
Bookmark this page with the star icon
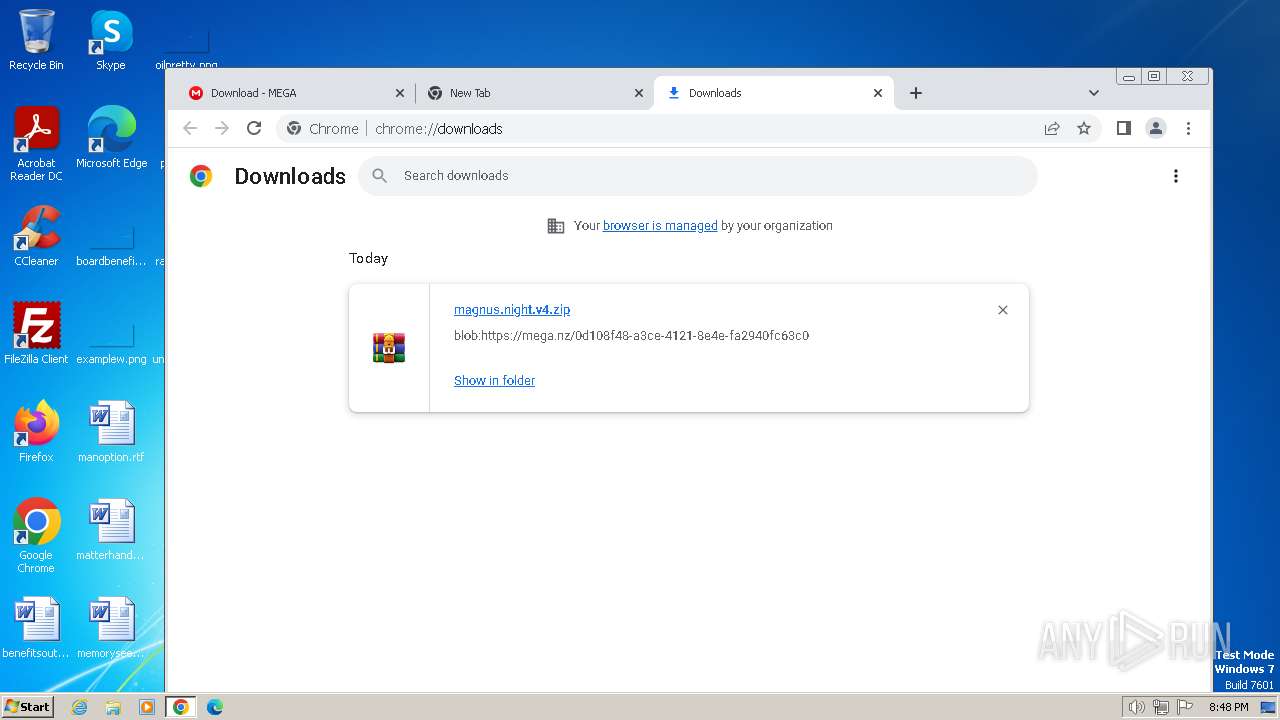point(1084,128)
